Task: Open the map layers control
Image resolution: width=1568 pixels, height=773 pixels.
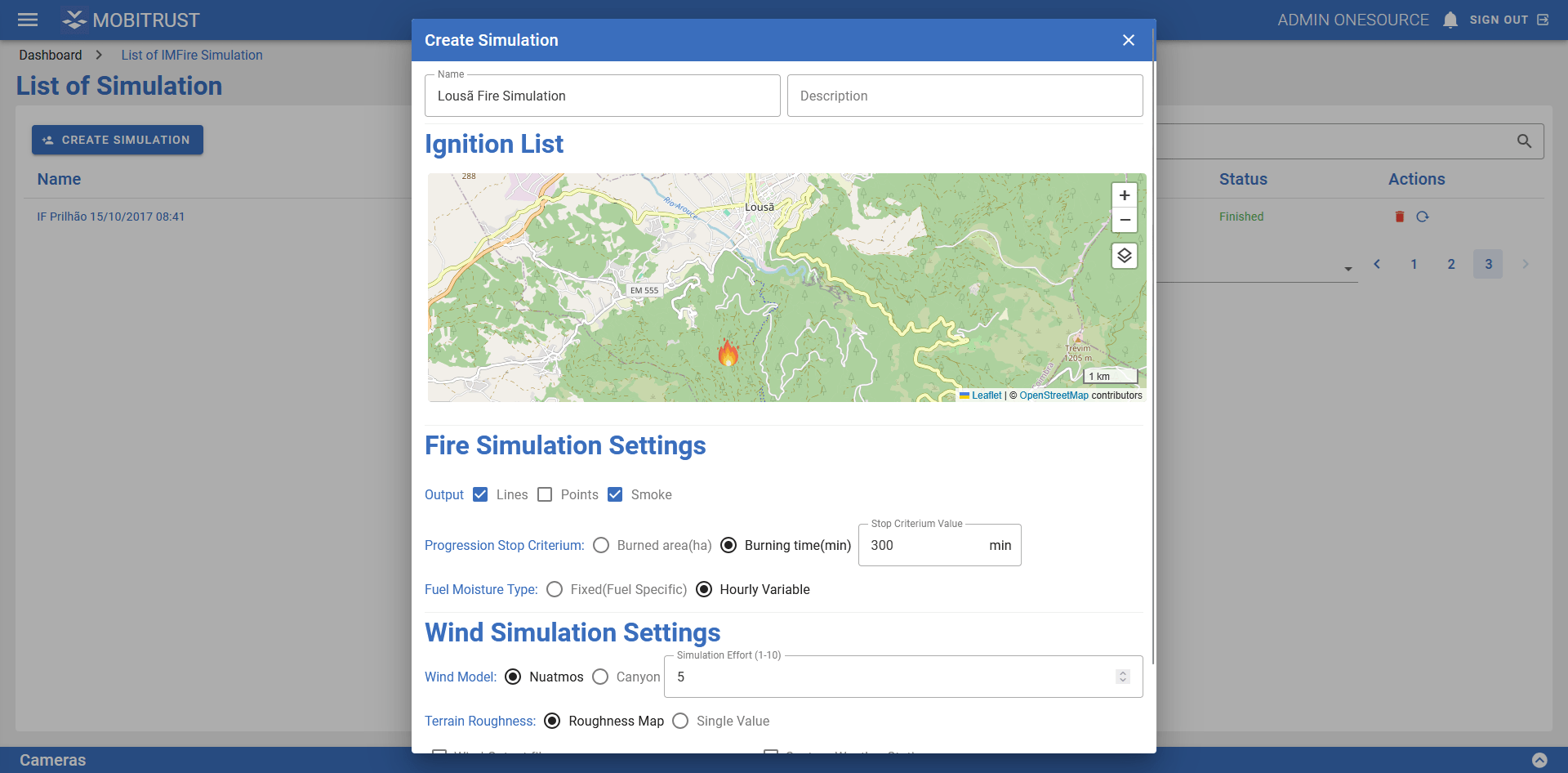Action: tap(1125, 257)
